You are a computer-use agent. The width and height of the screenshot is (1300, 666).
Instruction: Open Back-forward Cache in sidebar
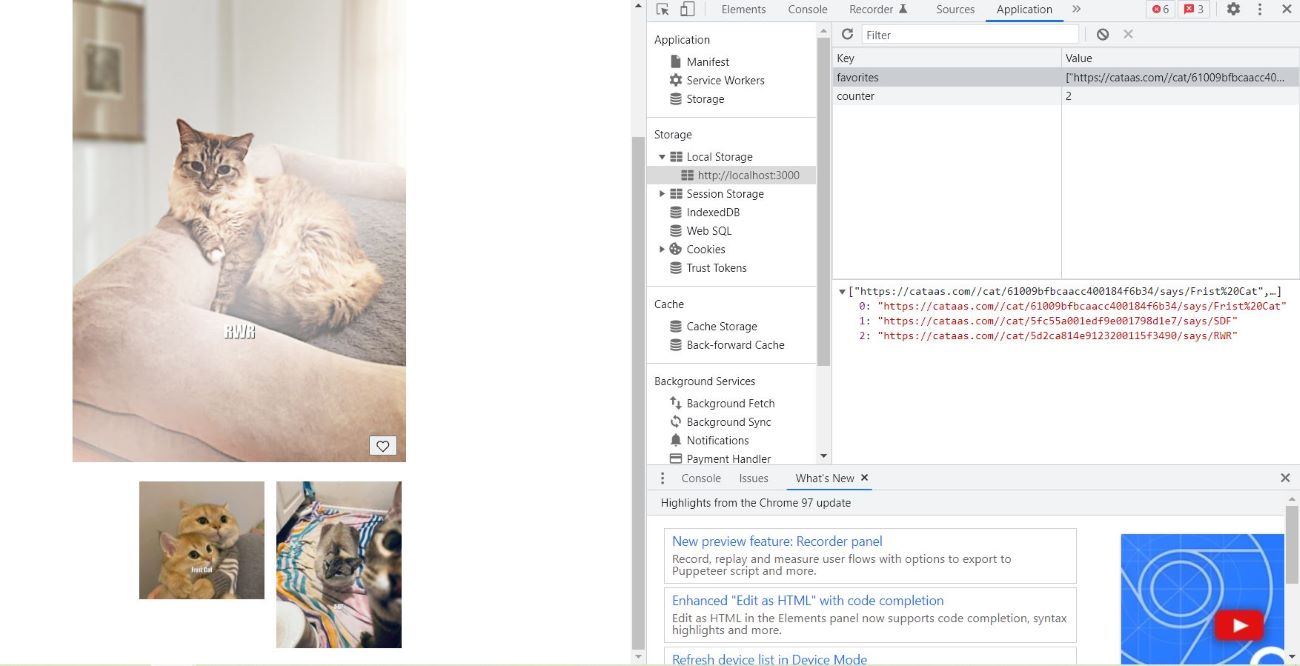735,345
